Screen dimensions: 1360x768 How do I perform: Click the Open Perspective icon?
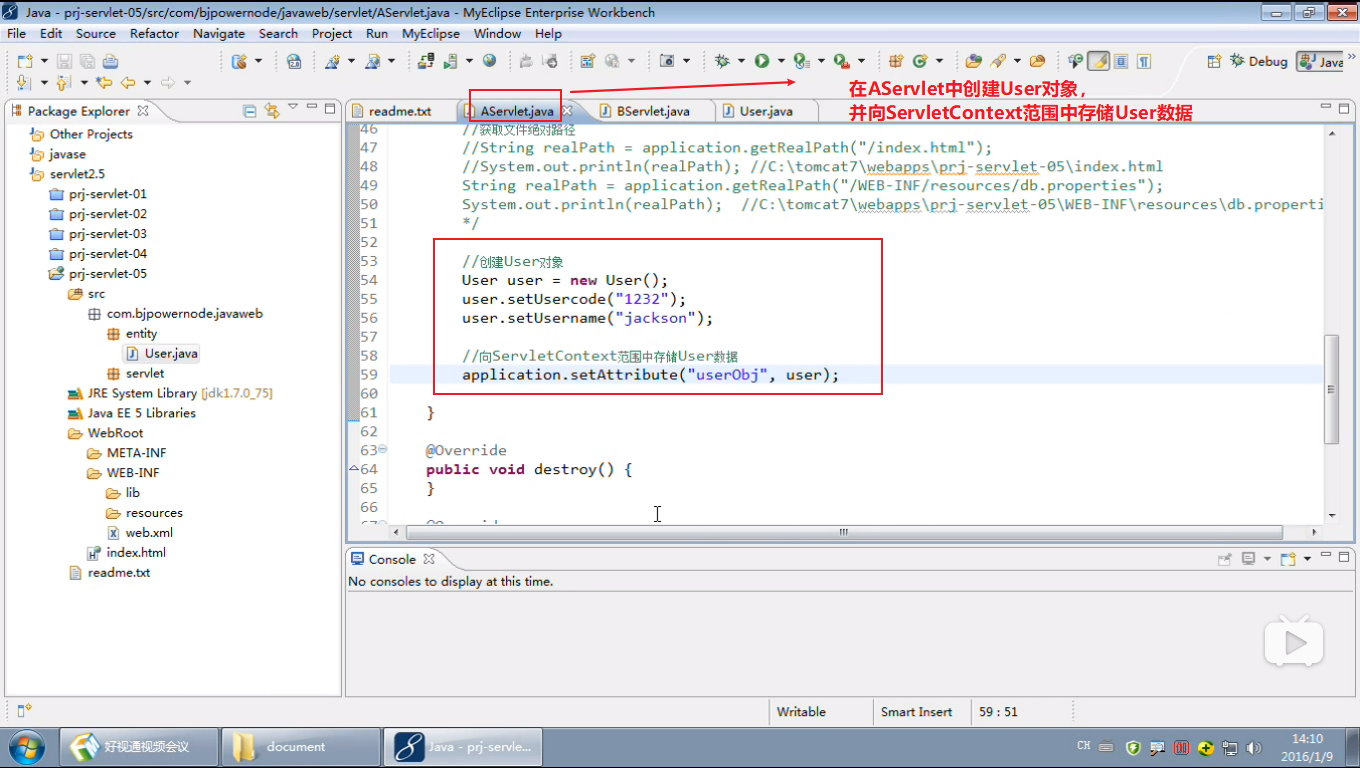click(1214, 61)
